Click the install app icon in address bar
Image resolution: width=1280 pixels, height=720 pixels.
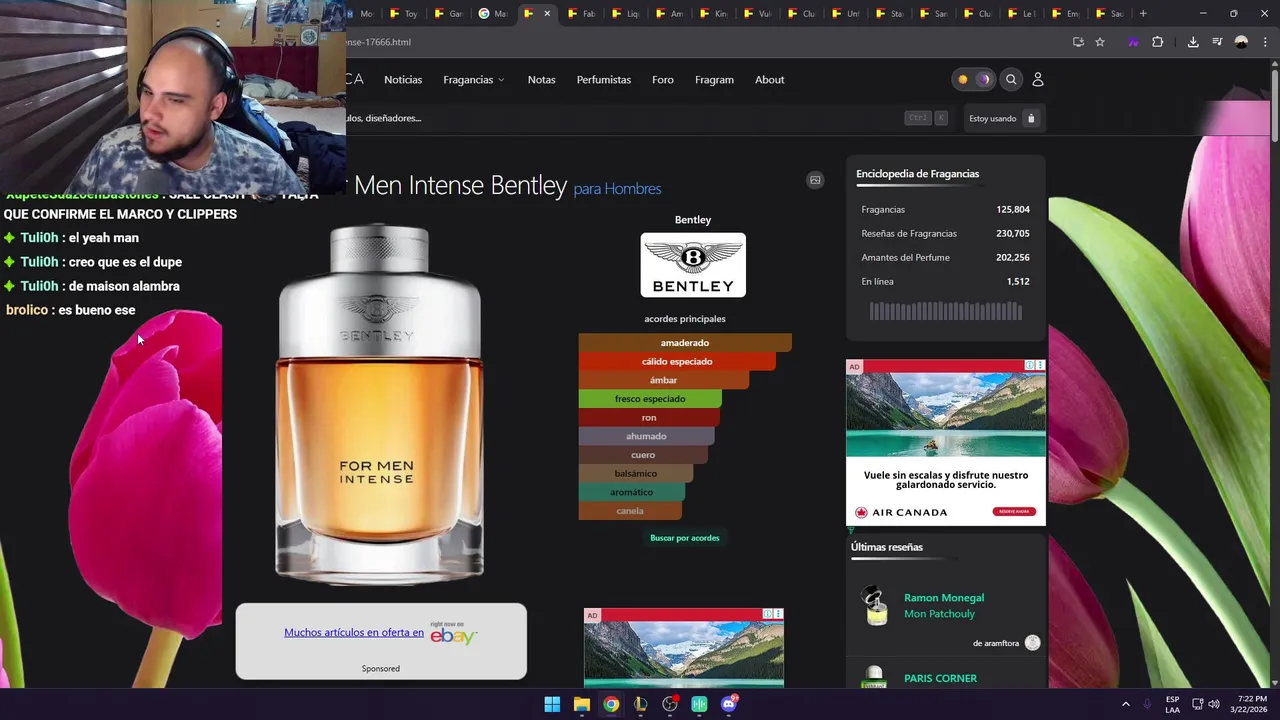(1078, 42)
